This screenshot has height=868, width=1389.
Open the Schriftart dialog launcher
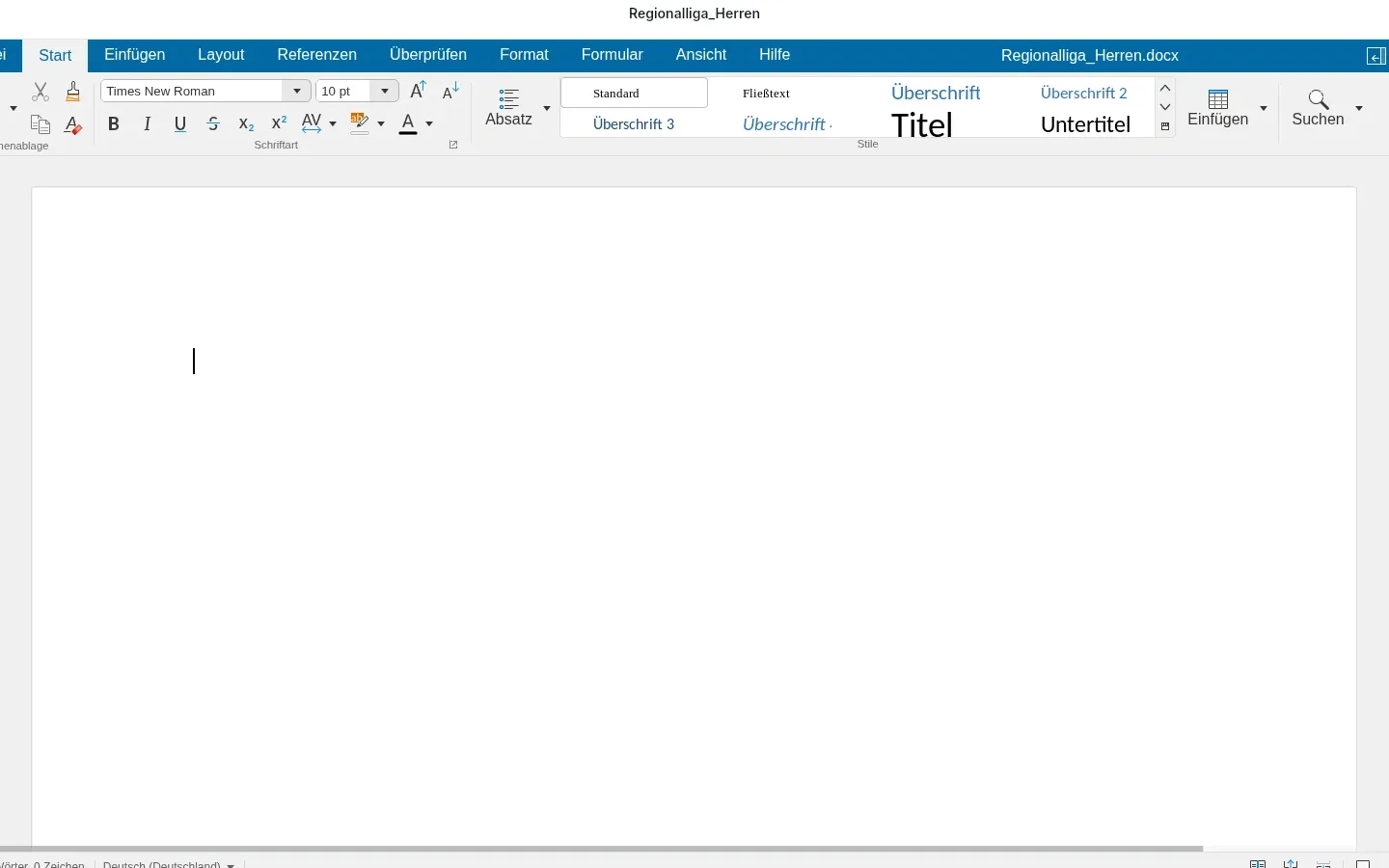(x=453, y=145)
